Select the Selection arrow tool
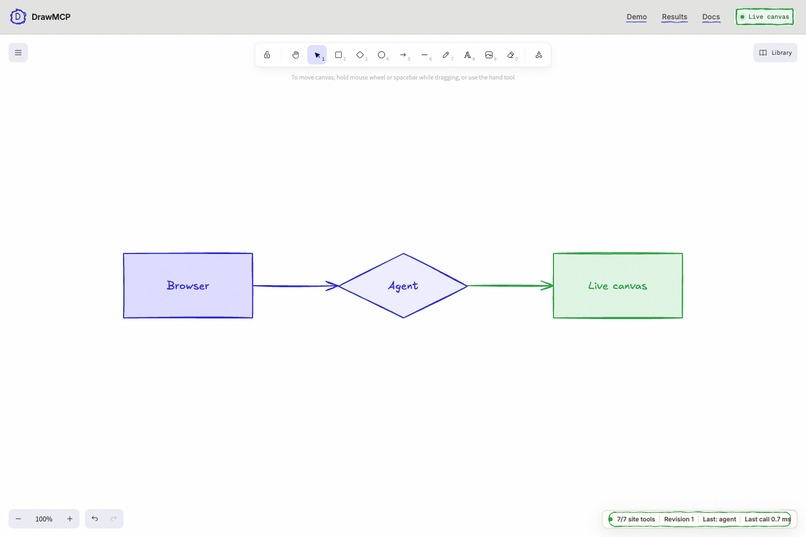The height and width of the screenshot is (537, 806). (317, 55)
